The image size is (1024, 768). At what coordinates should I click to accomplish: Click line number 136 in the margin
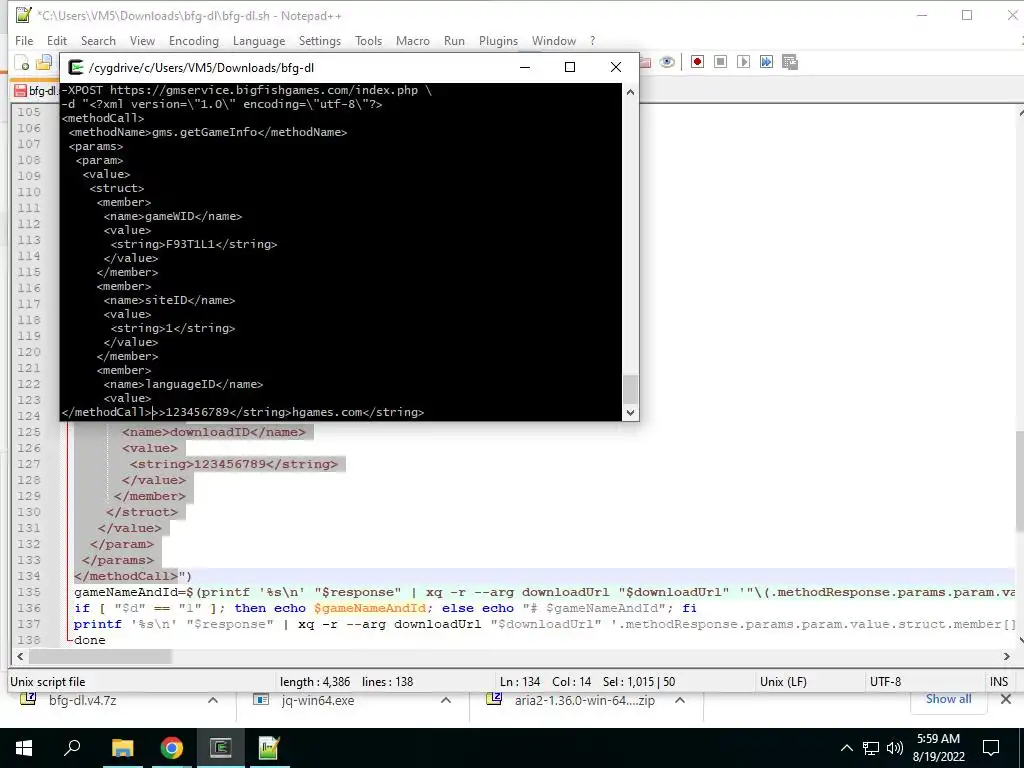click(x=29, y=607)
